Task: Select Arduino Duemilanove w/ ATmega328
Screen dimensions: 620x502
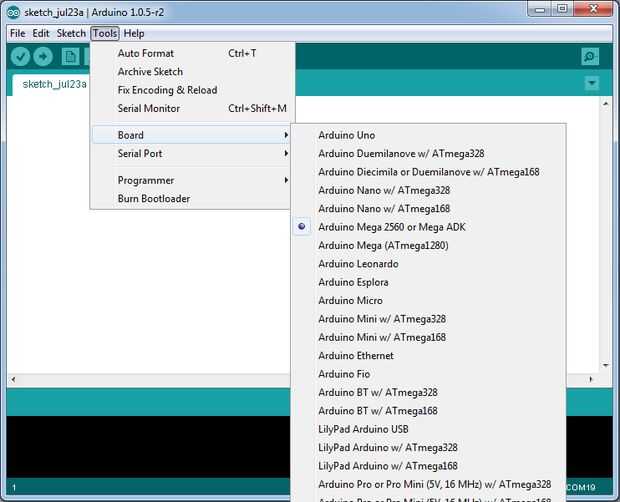Action: coord(429,153)
